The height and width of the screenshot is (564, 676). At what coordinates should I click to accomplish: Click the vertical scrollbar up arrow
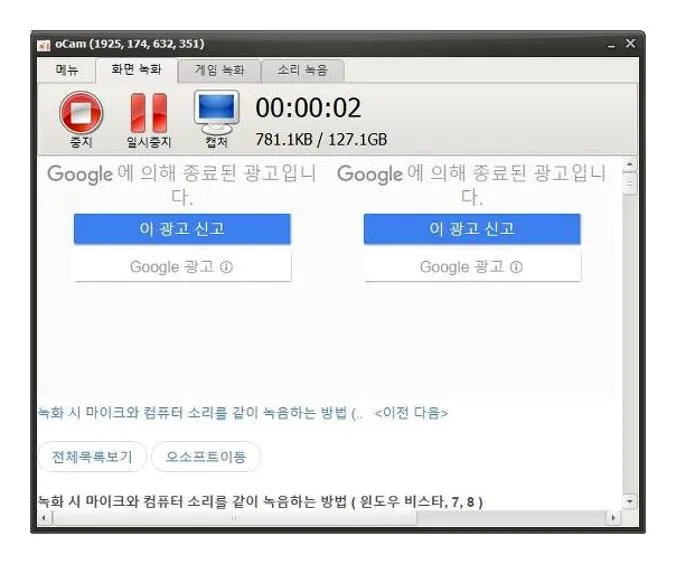[x=630, y=164]
